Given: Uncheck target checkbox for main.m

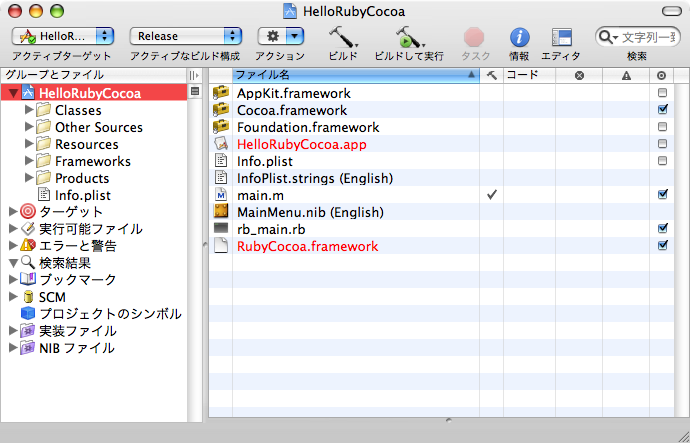Looking at the screenshot, I should pyautogui.click(x=662, y=194).
